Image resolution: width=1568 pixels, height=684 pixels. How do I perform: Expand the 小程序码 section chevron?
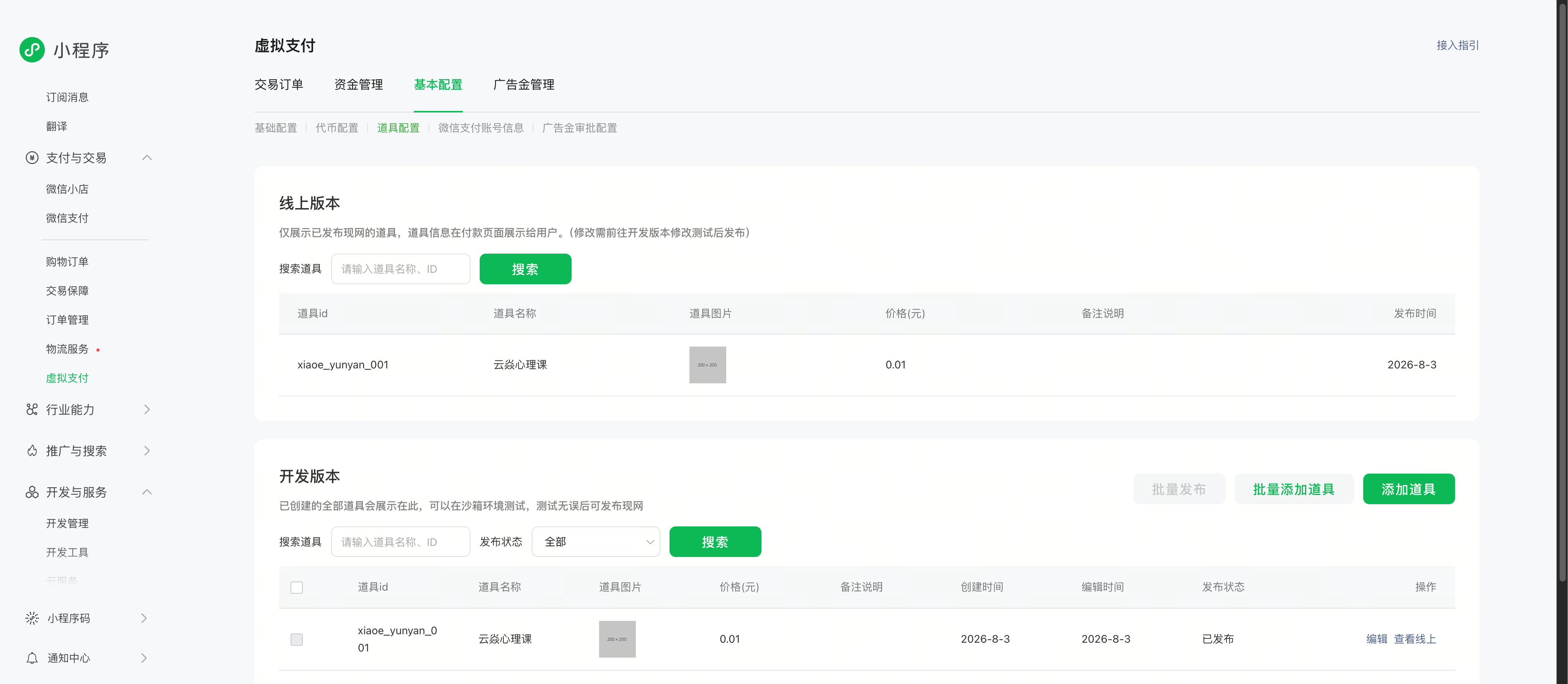point(144,618)
